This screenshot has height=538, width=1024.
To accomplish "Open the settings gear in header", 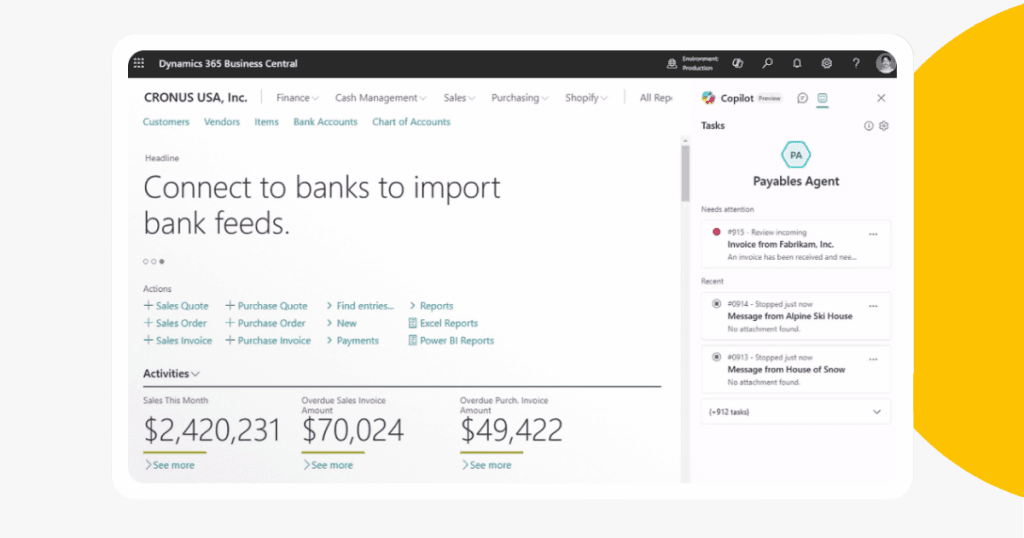I will click(827, 63).
